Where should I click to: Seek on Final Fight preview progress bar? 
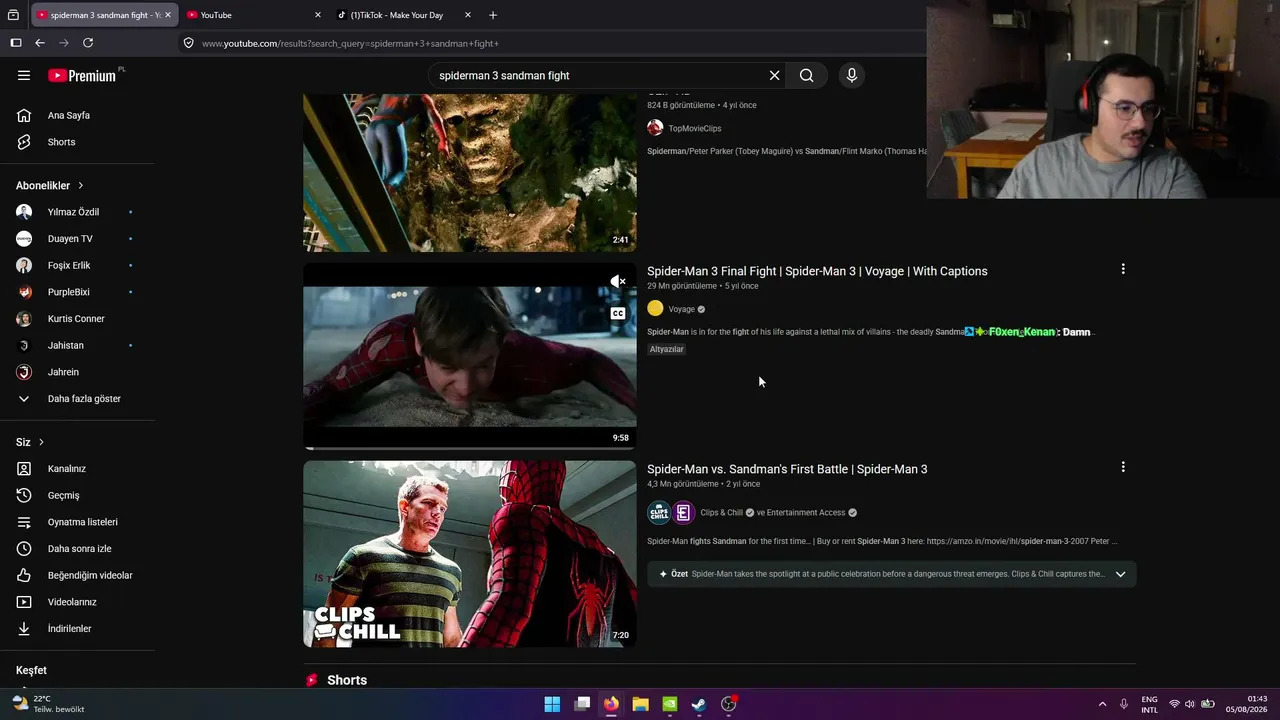[x=470, y=448]
